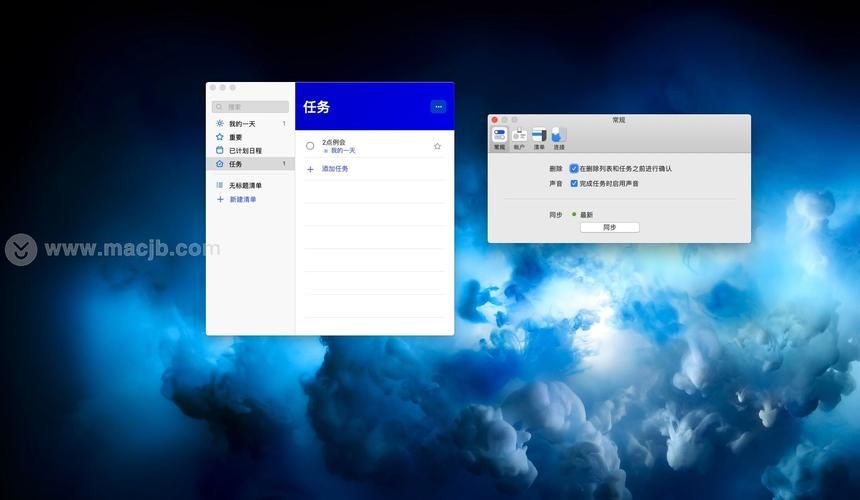Select the 重要 (Important) star list
The height and width of the screenshot is (500, 860).
coord(250,137)
